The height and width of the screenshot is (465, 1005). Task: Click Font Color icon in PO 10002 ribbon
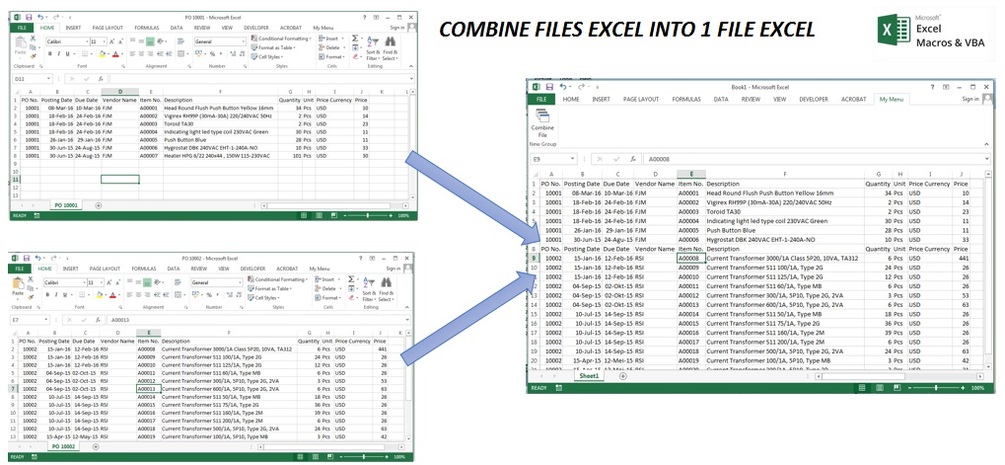click(x=113, y=295)
